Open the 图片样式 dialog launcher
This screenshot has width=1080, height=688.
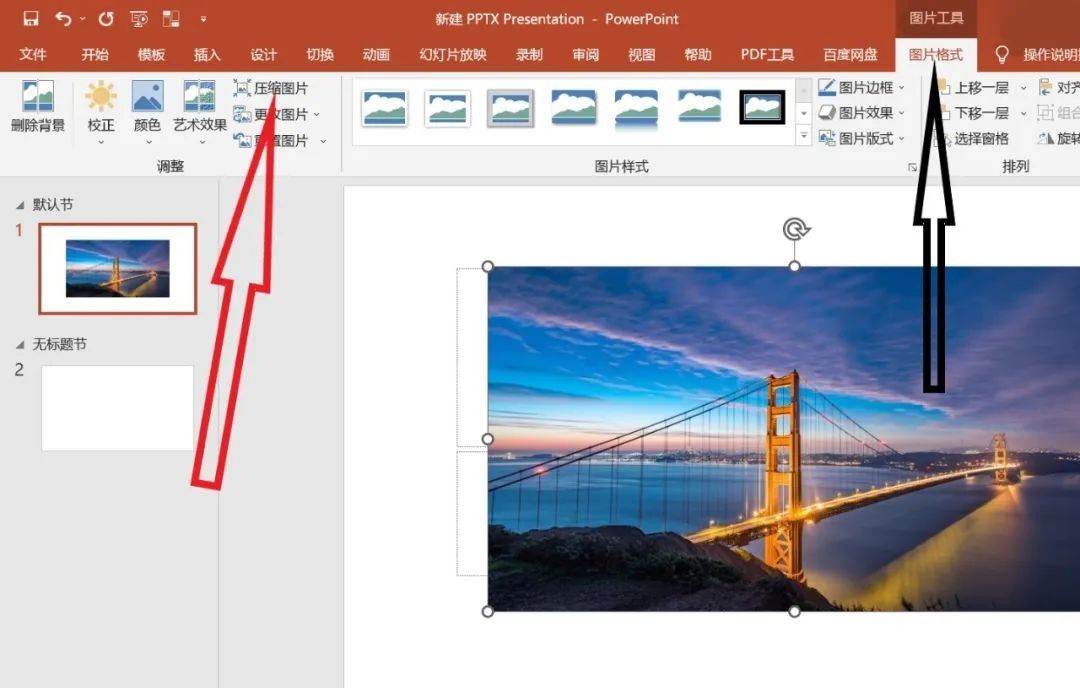coord(912,167)
